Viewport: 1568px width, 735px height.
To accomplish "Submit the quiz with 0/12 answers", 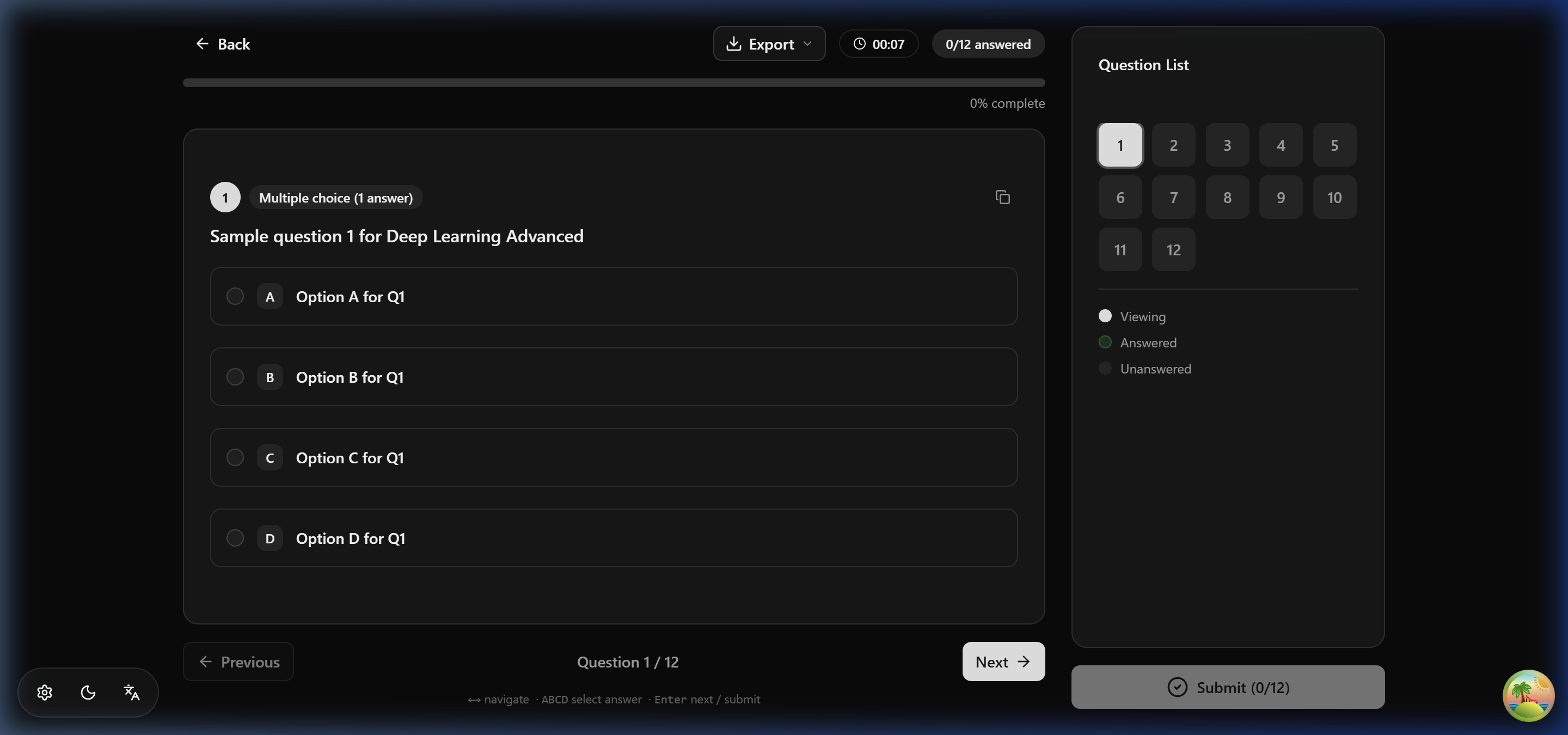I will tap(1228, 687).
